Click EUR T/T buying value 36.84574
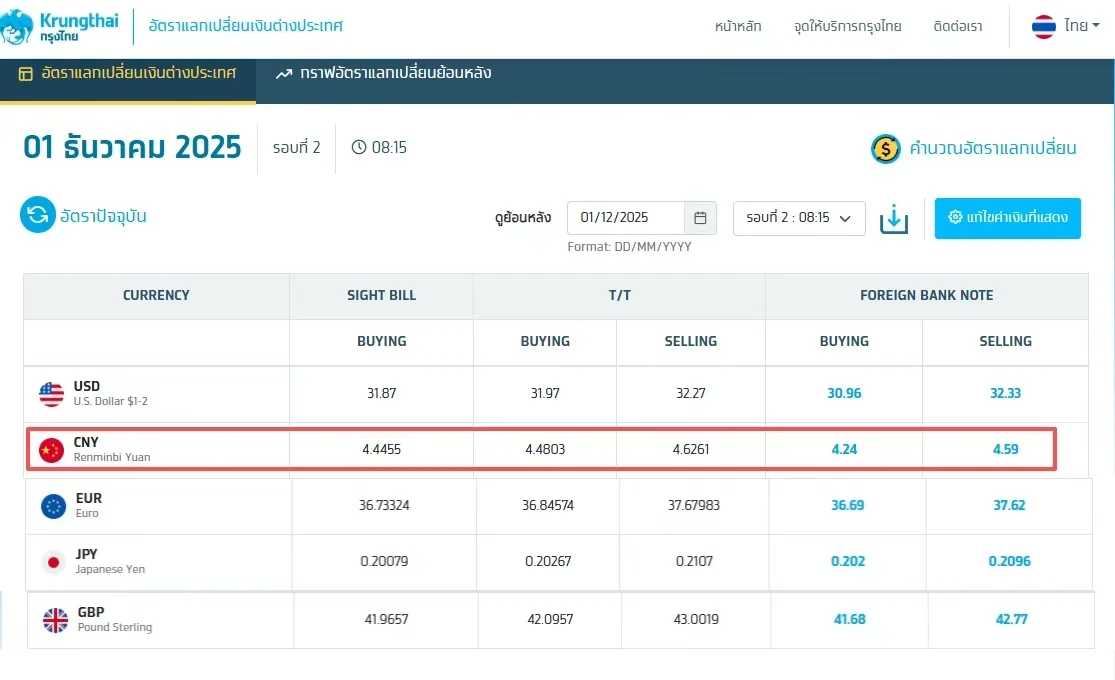The image size is (1115, 680). tap(548, 506)
